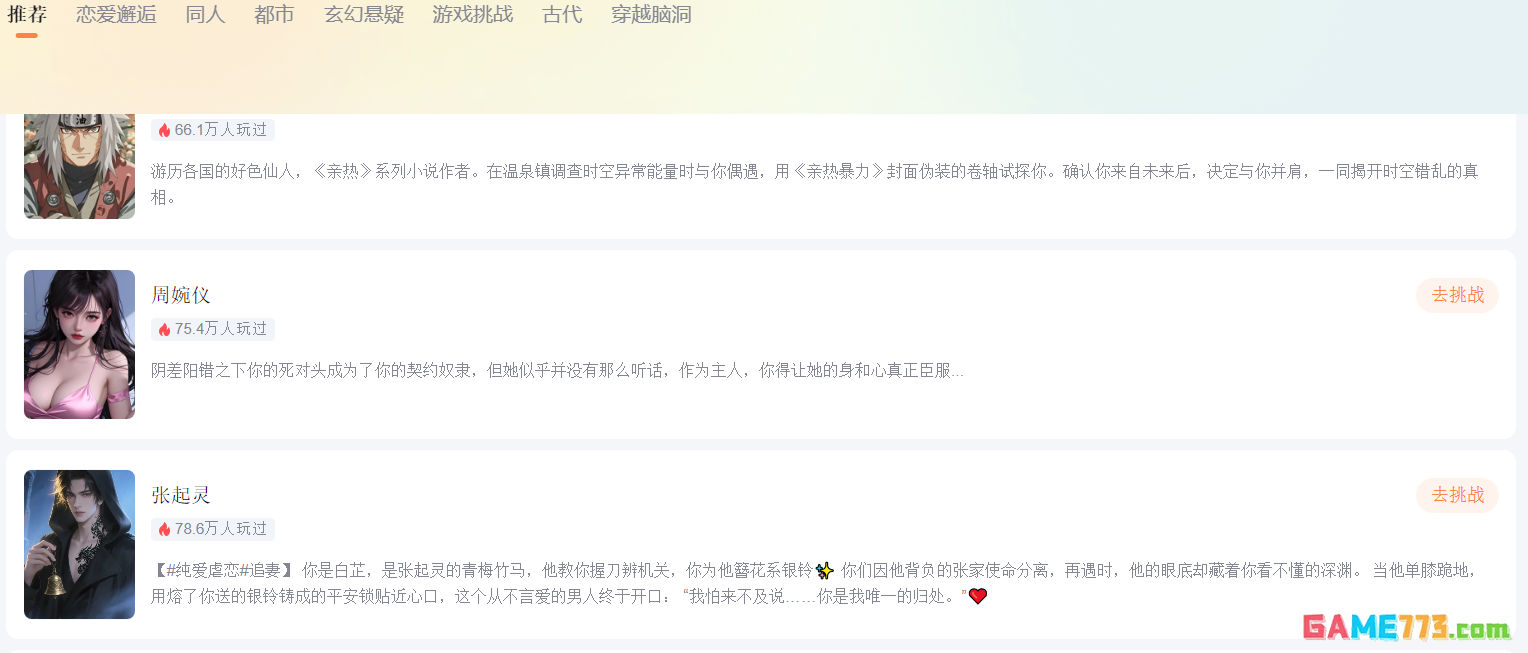Click the 张起灵 character name
Image resolution: width=1528 pixels, height=653 pixels.
181,495
